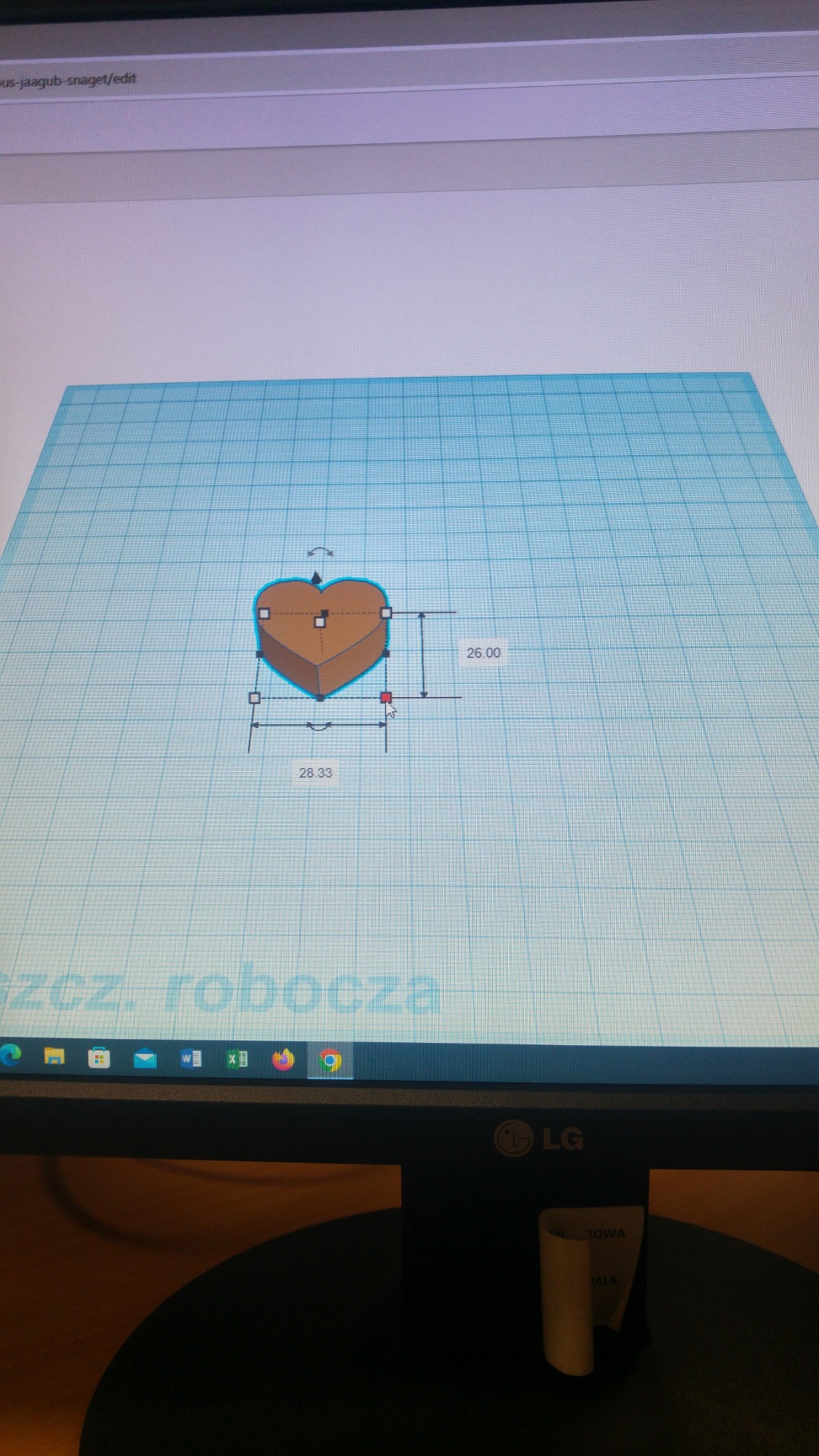Switch to Chrome in the taskbar

coord(330,1060)
